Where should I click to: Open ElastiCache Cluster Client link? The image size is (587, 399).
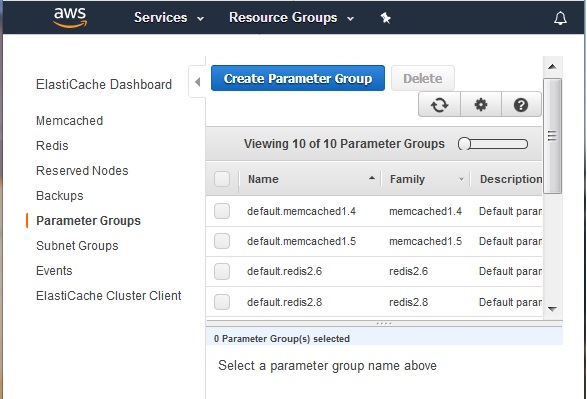pyautogui.click(x=109, y=296)
